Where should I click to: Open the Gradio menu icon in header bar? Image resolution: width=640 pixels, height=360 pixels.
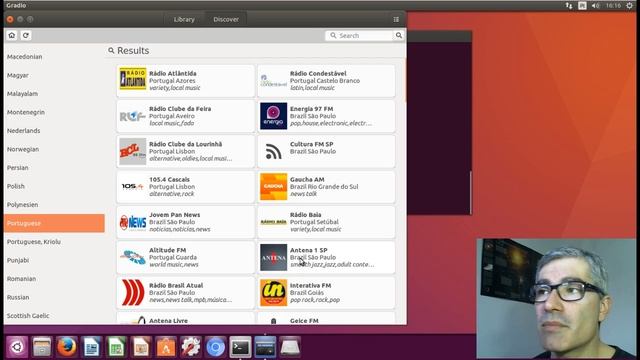pyautogui.click(x=396, y=19)
